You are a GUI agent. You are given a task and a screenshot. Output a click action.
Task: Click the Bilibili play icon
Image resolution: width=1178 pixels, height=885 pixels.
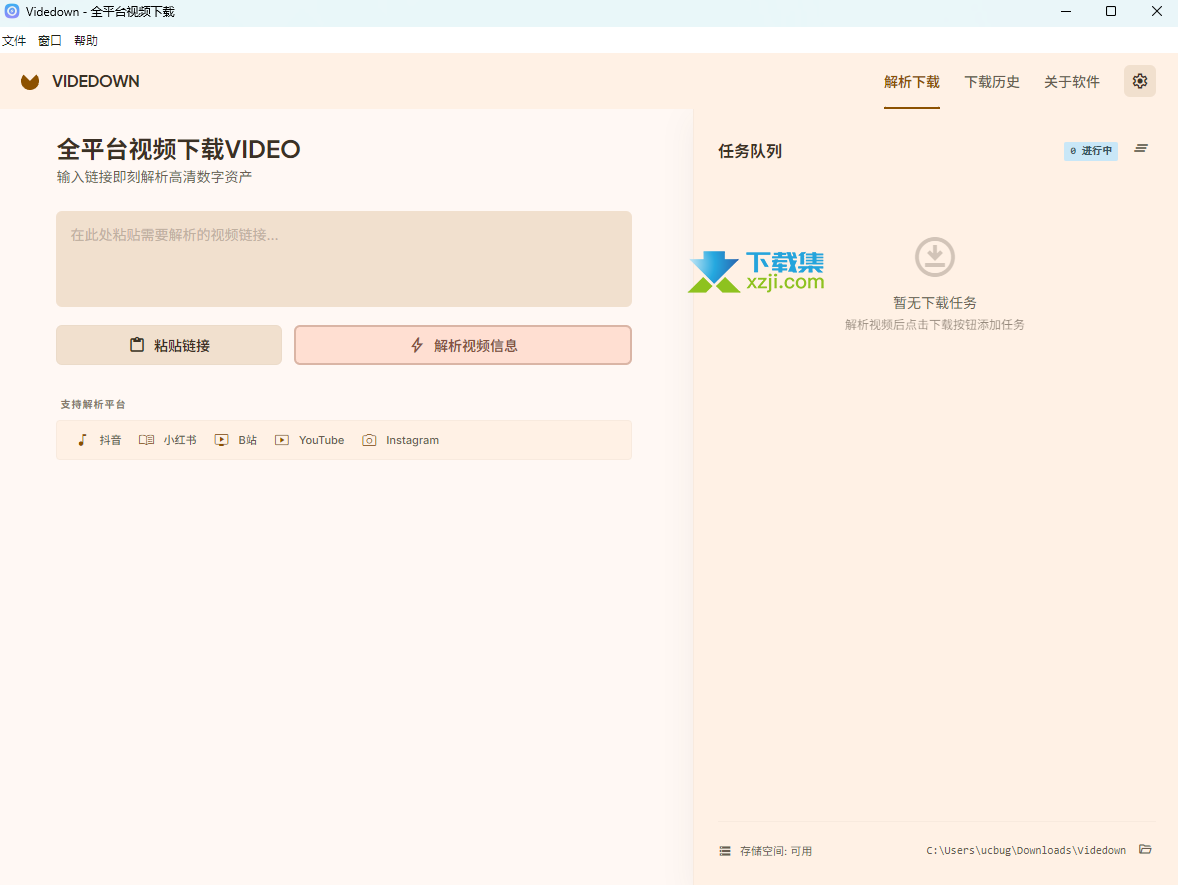click(x=222, y=440)
